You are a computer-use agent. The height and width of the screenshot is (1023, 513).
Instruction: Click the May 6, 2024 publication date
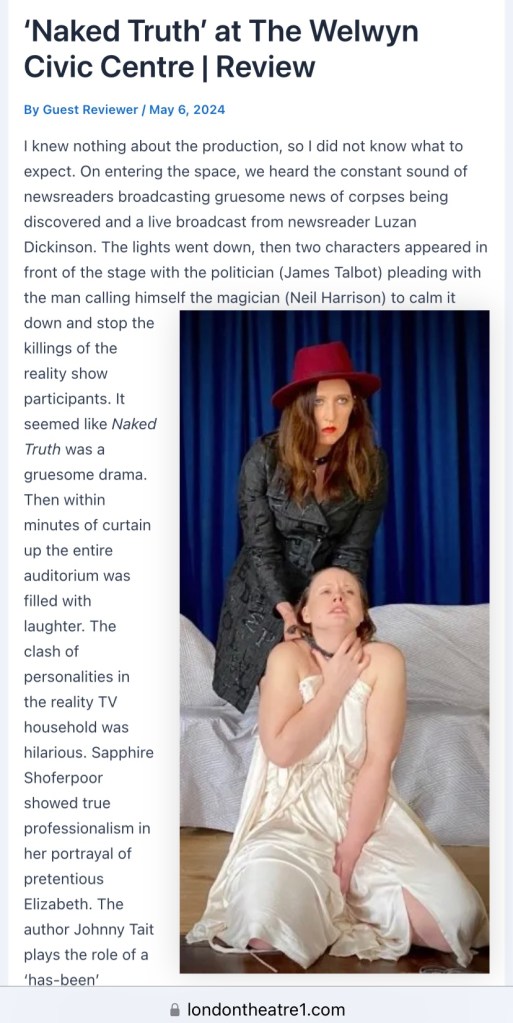(x=187, y=110)
